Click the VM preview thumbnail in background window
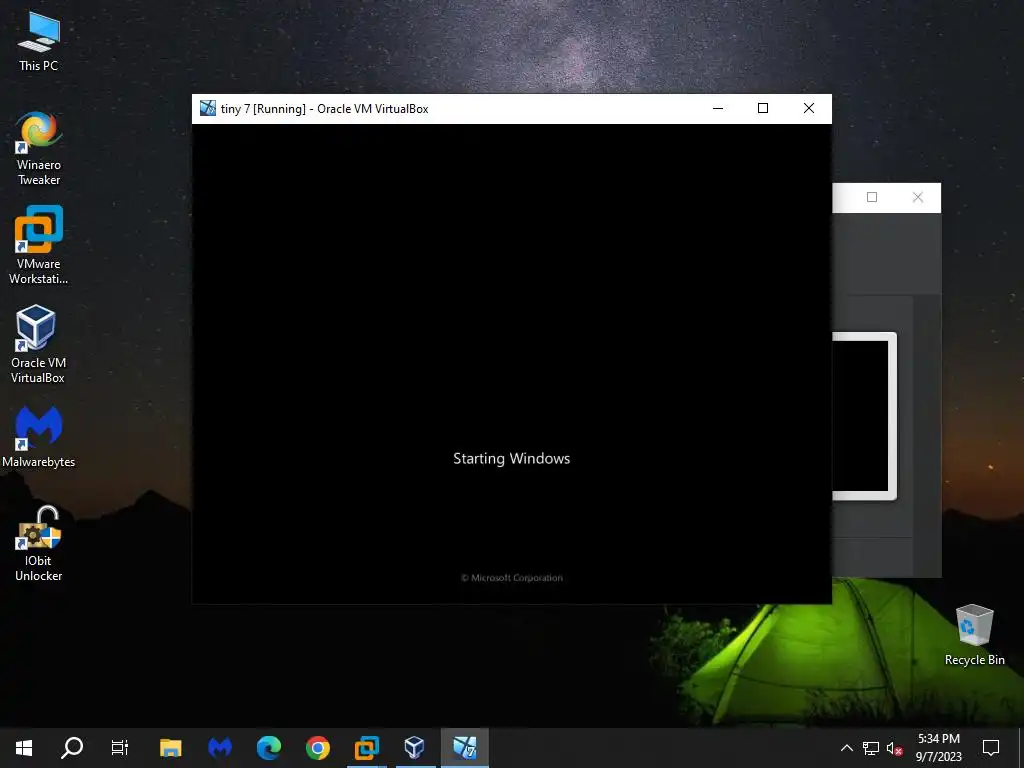1024x768 pixels. coord(864,416)
